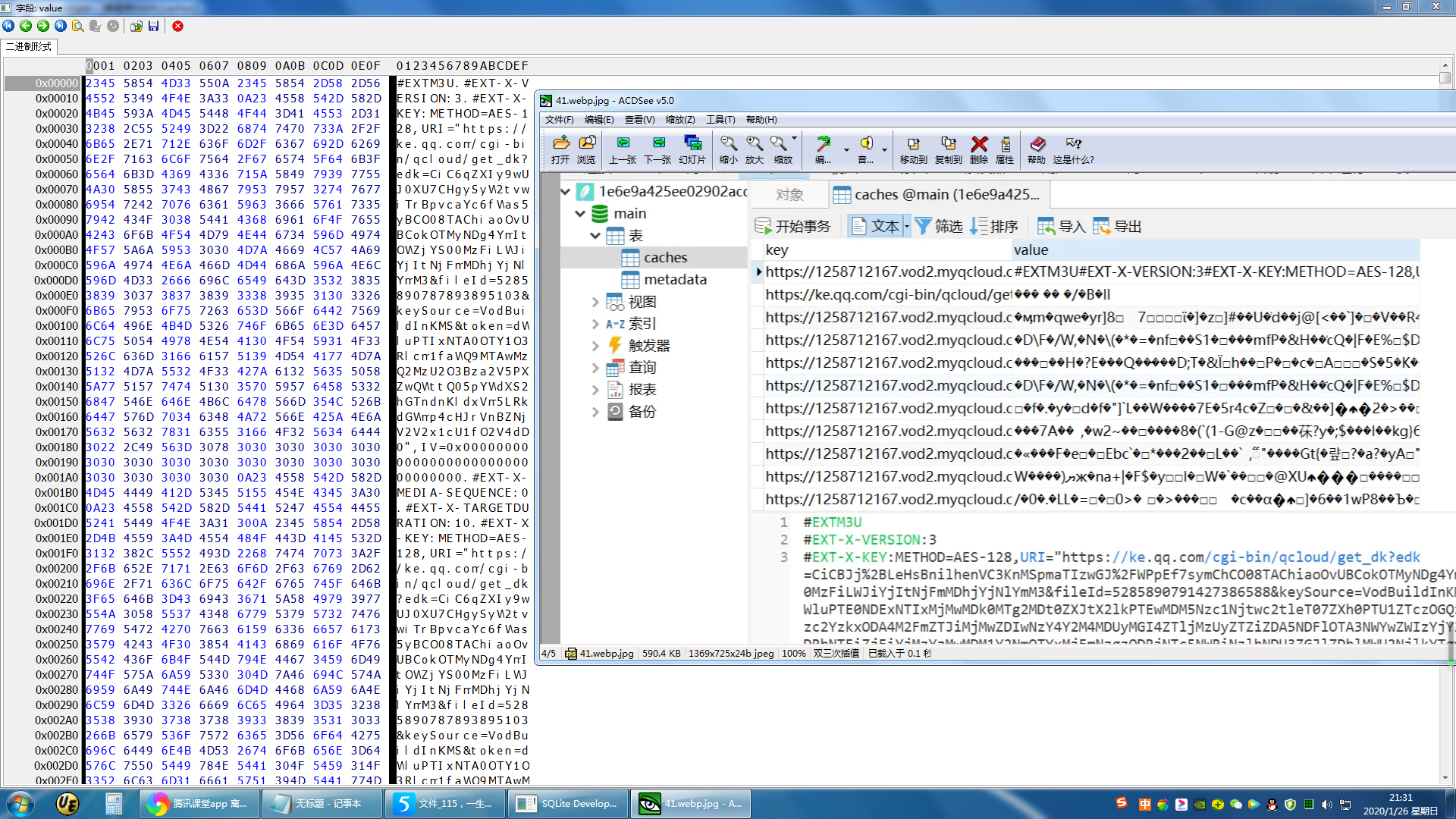Jump to last record in hex viewer toolbar
The width and height of the screenshot is (1456, 819).
(61, 26)
